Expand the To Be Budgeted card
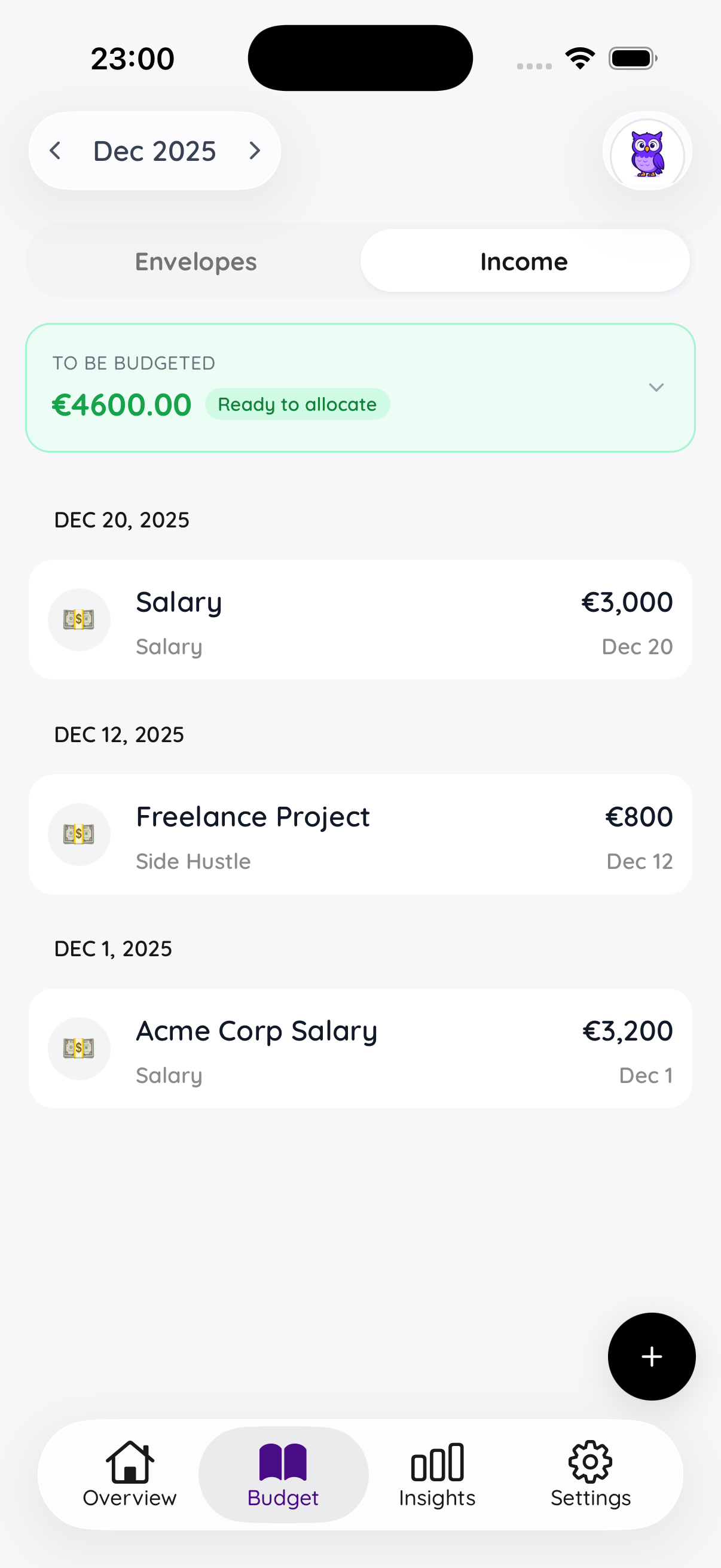Viewport: 721px width, 1568px height. pyautogui.click(x=656, y=388)
